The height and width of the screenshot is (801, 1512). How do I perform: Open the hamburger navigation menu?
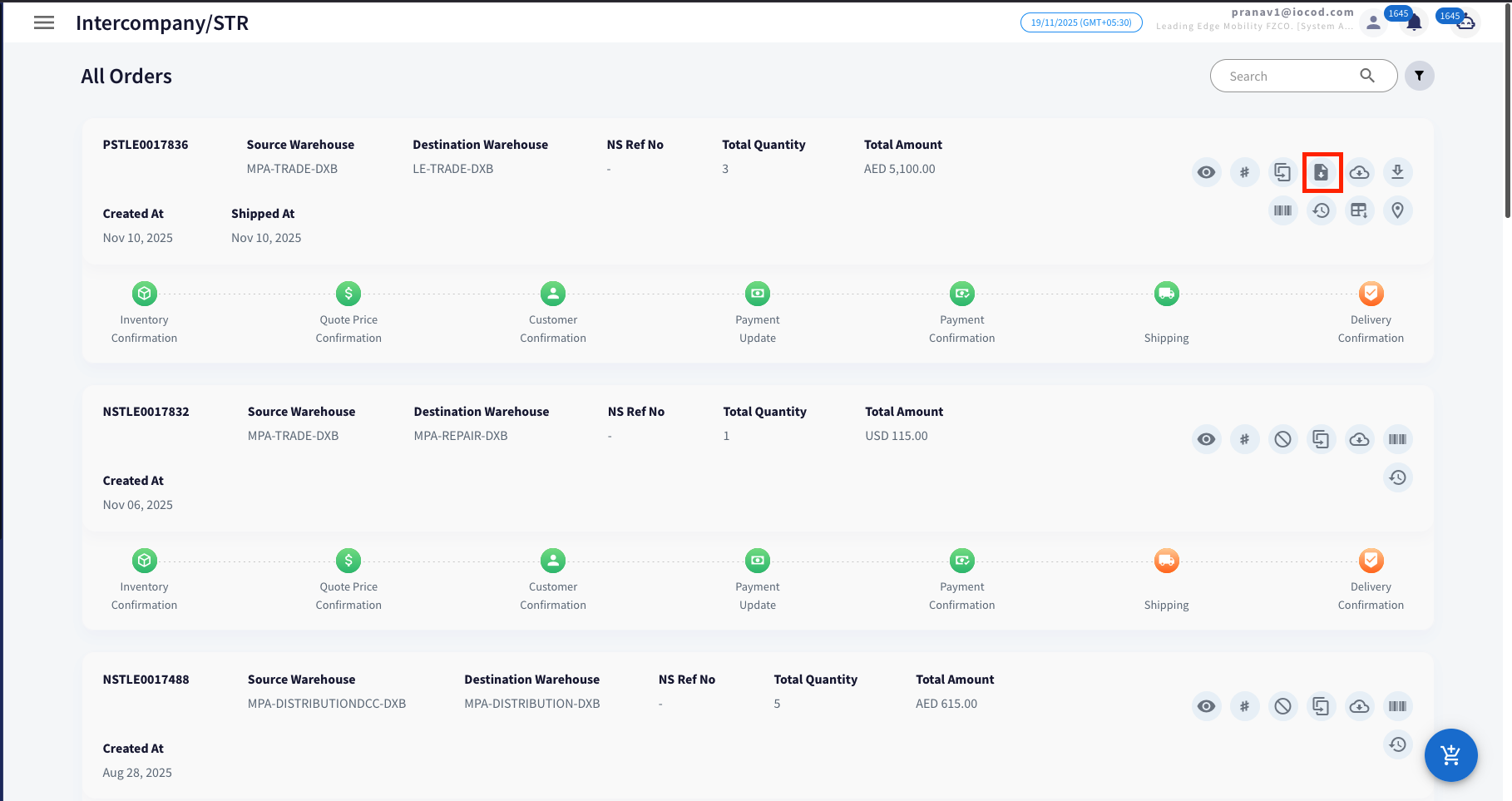[44, 22]
